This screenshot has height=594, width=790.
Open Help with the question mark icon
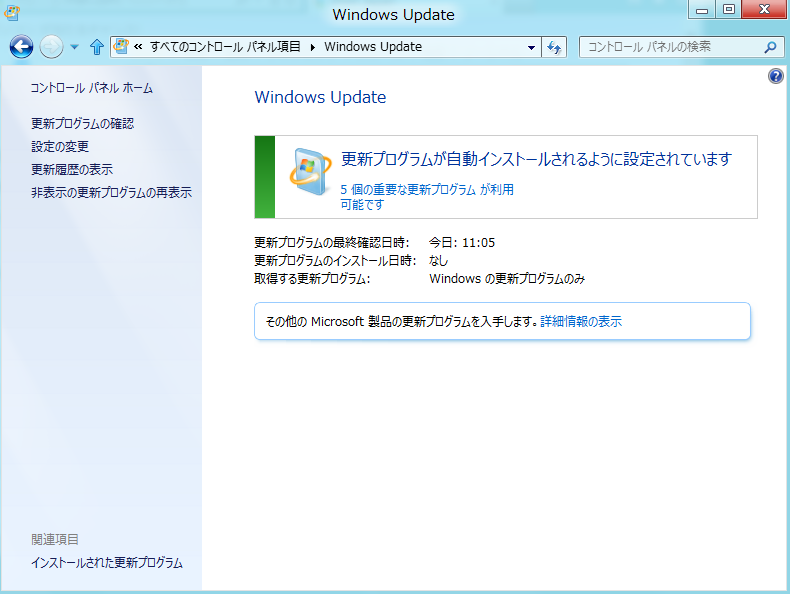776,76
